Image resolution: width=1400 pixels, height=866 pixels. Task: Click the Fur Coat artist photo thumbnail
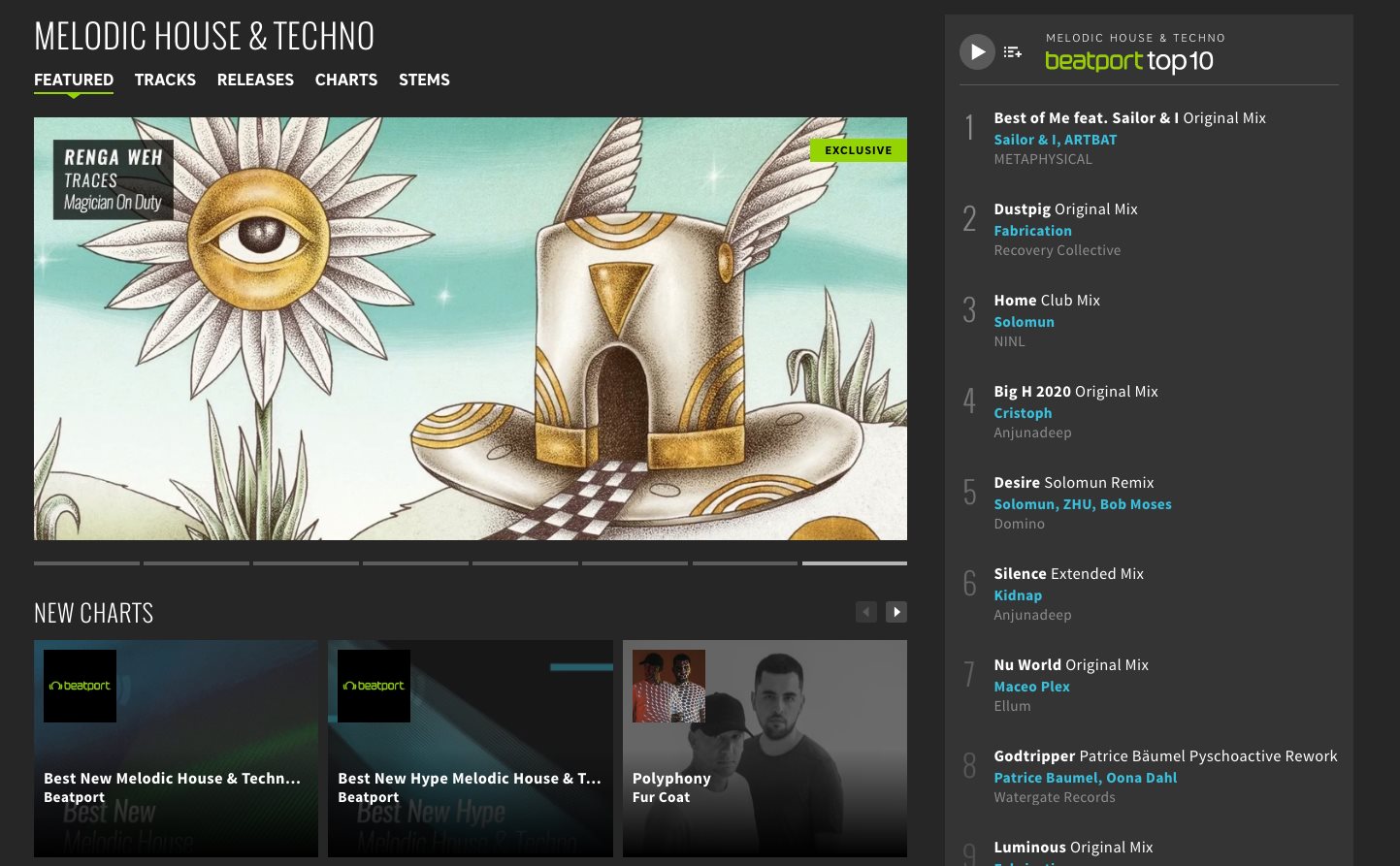(668, 686)
